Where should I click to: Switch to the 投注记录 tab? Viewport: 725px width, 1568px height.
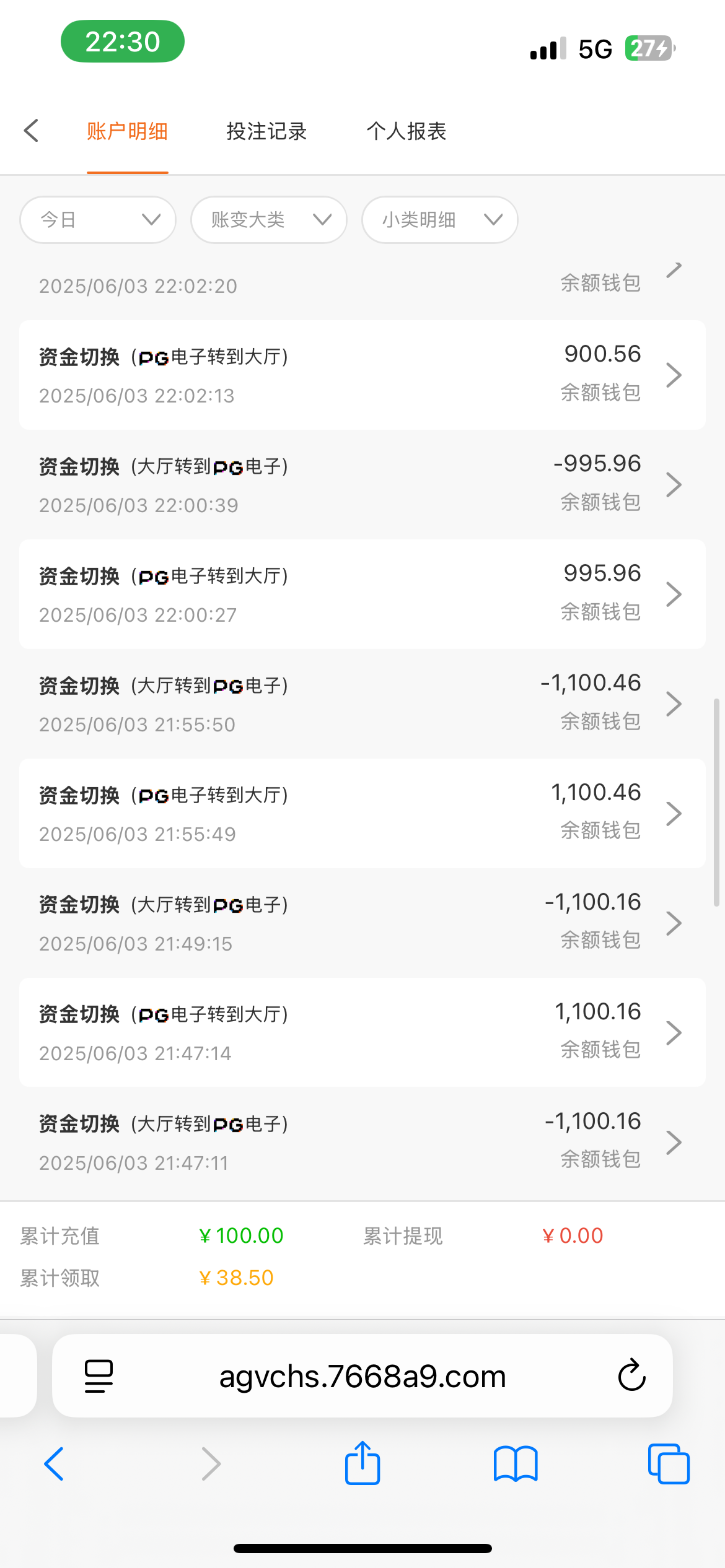[266, 131]
